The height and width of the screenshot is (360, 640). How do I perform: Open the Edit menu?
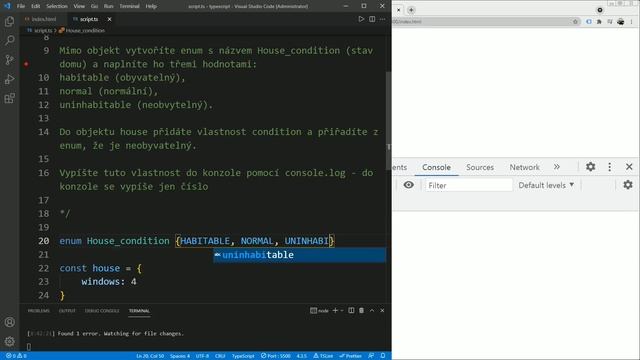36,6
